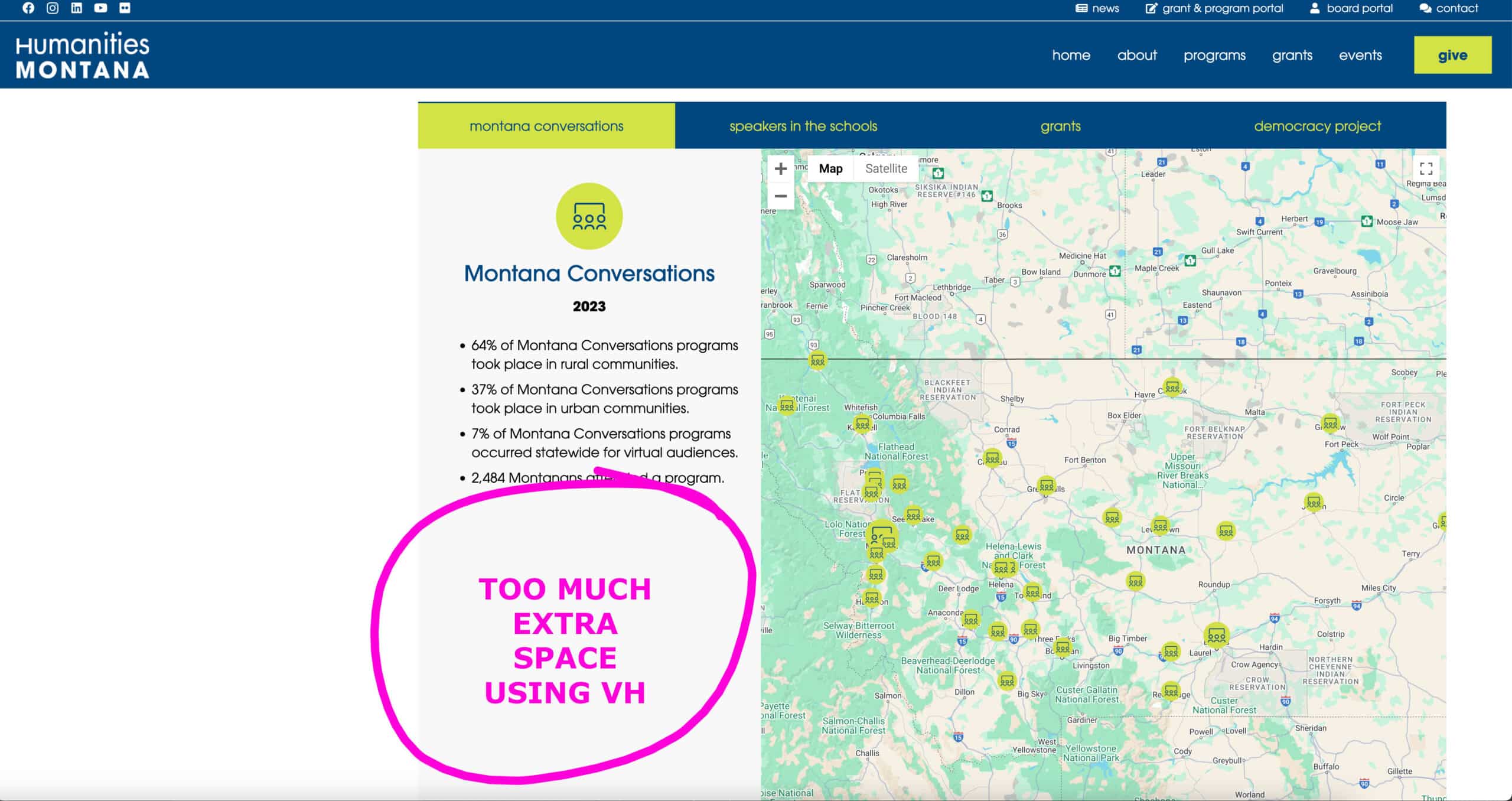The image size is (1512, 801).
Task: Click the 7% virtual audiences statistic
Action: (x=604, y=443)
